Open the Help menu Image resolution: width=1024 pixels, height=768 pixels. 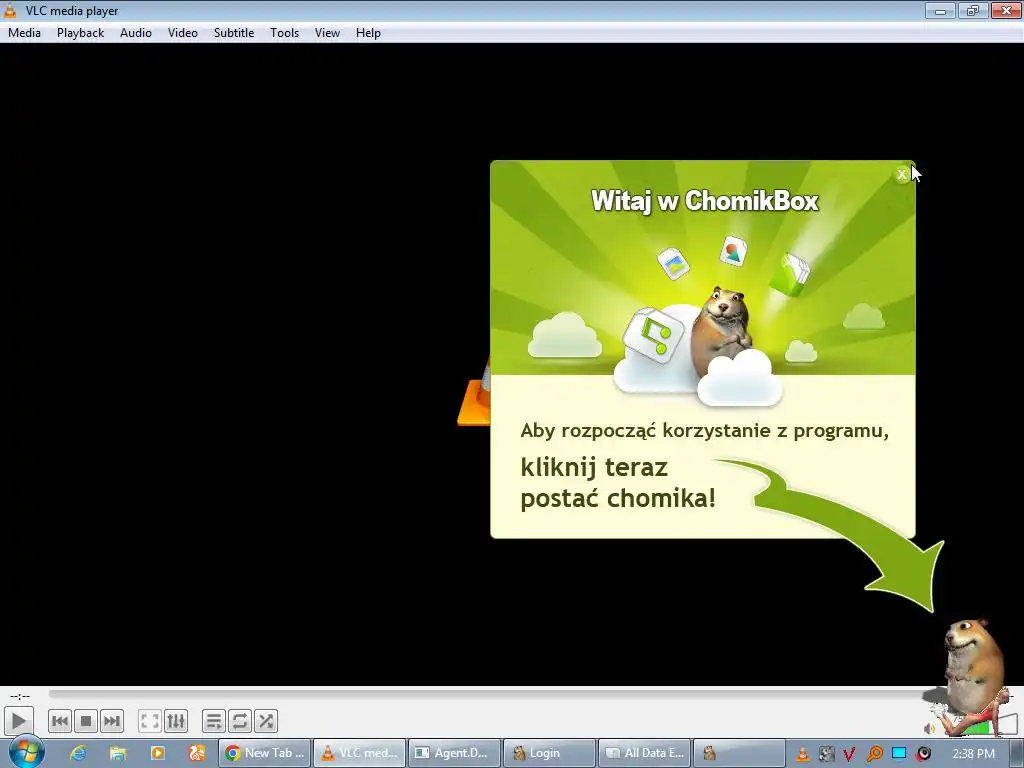pyautogui.click(x=368, y=33)
